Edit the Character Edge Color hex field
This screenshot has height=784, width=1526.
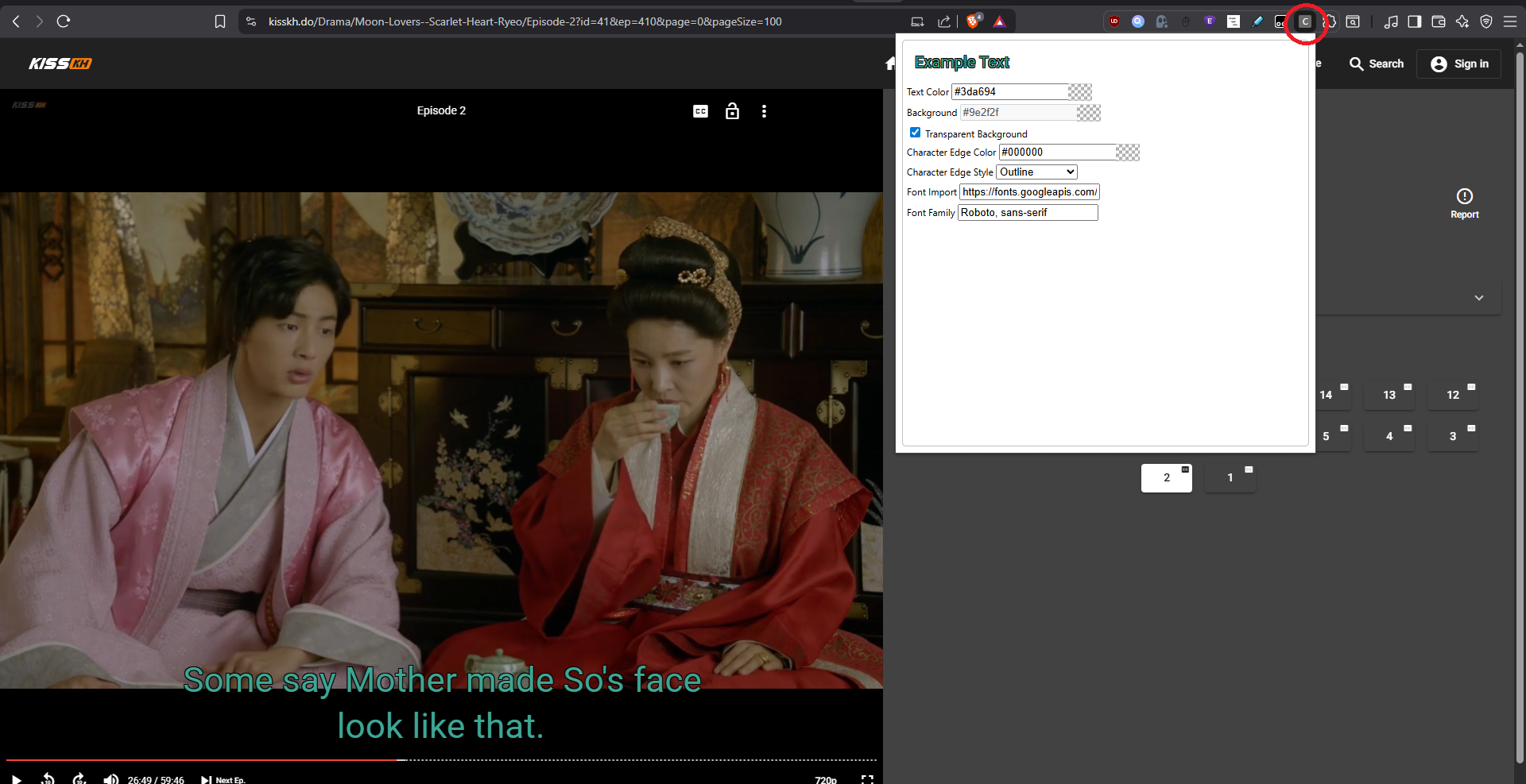pos(1058,153)
